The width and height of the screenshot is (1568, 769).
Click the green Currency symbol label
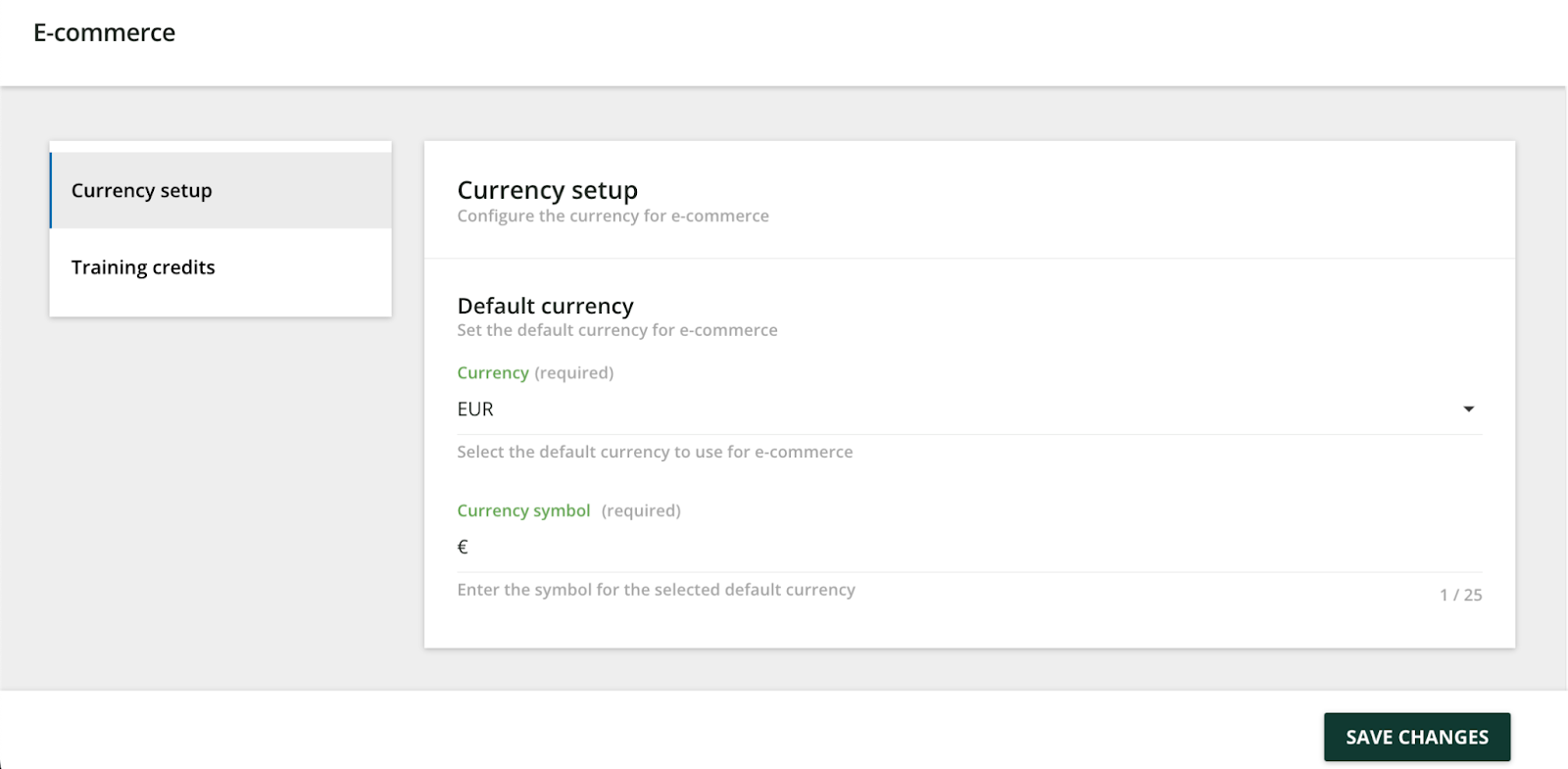tap(523, 510)
